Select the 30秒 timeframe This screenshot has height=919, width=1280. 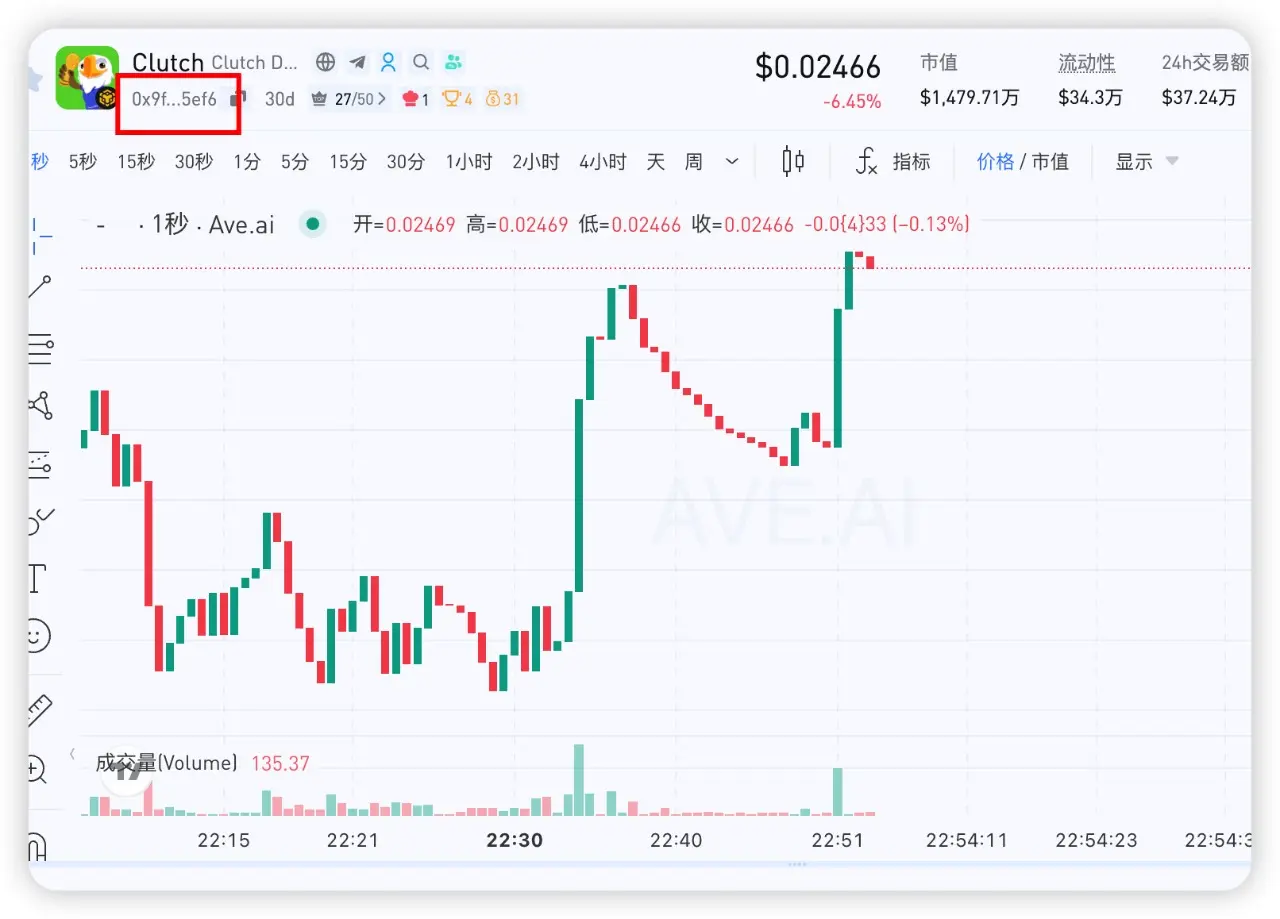pyautogui.click(x=194, y=161)
